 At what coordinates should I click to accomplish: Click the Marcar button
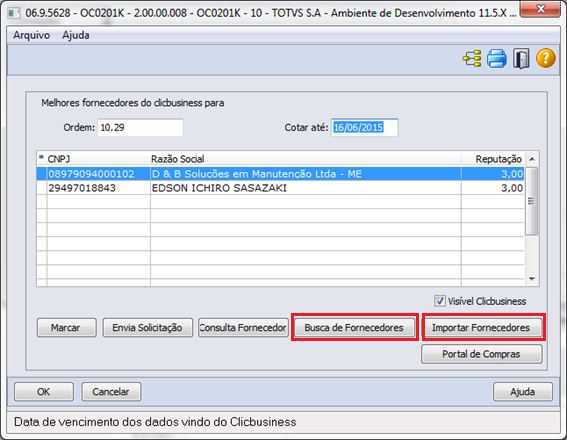tap(67, 328)
